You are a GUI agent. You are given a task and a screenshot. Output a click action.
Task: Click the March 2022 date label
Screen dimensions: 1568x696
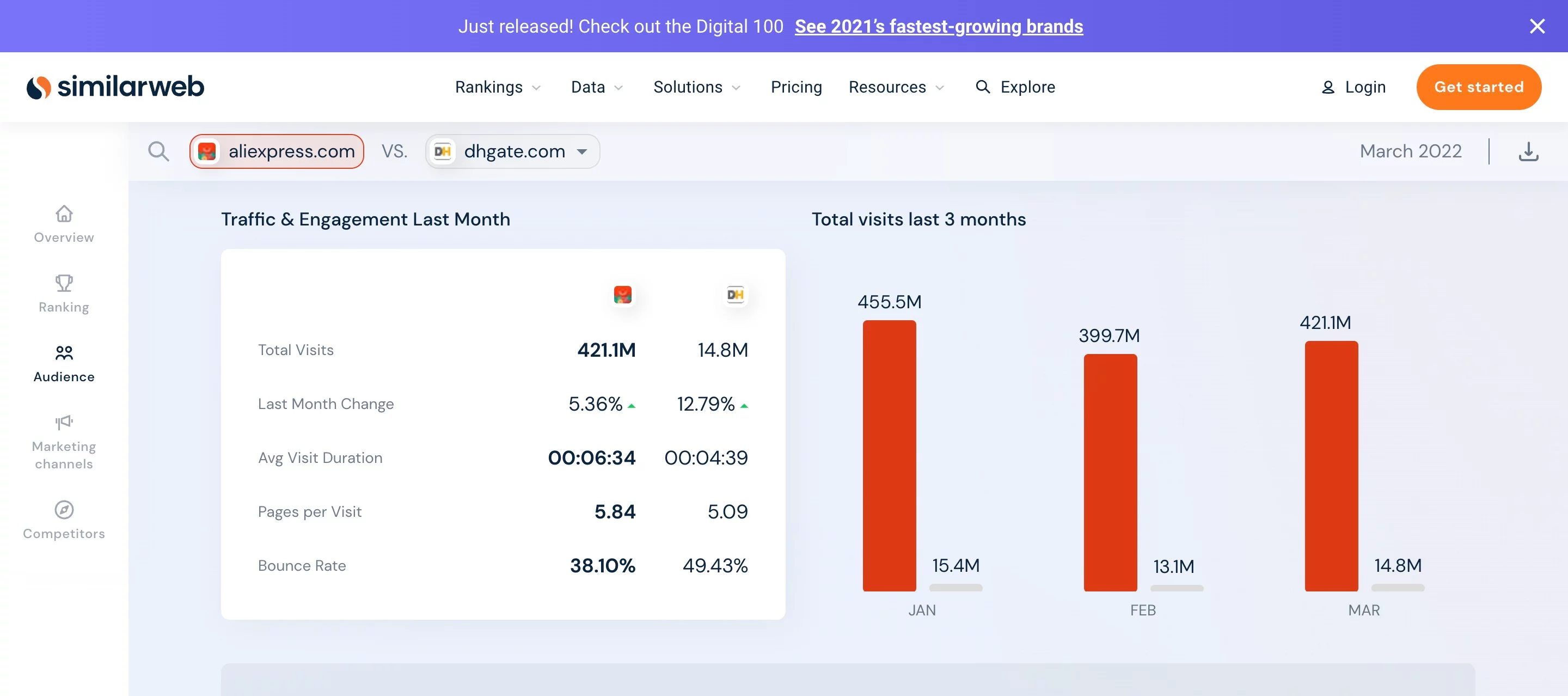click(1410, 151)
